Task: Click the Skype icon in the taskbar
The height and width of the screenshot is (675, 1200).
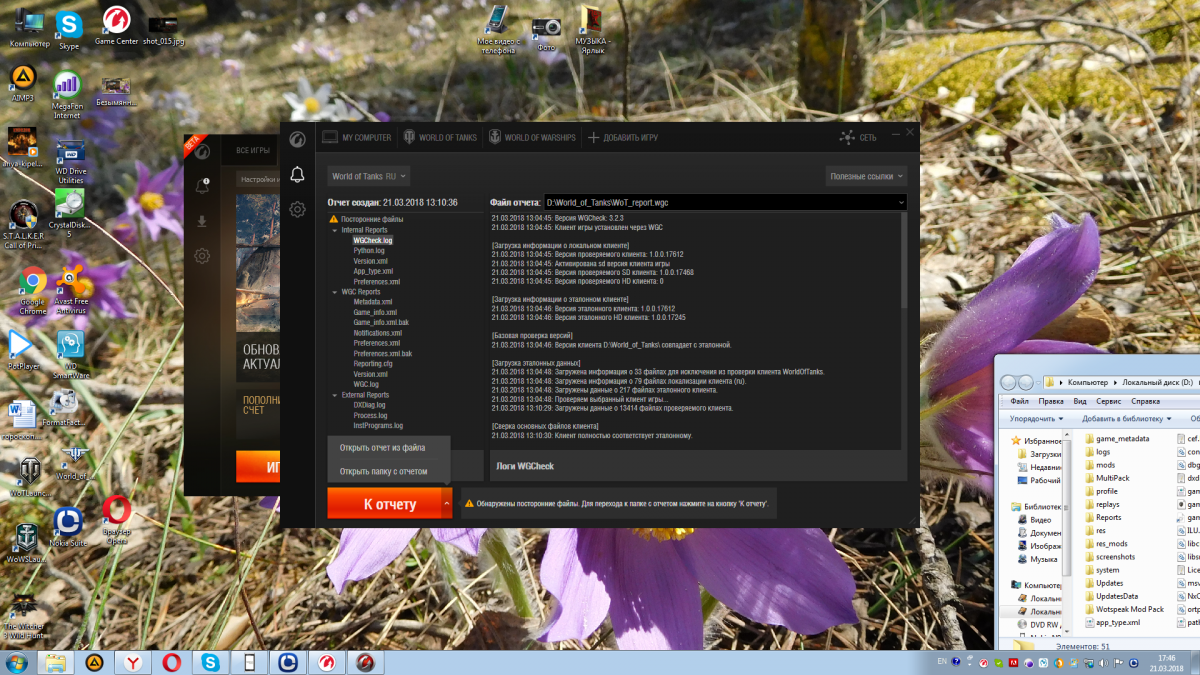Action: (210, 662)
